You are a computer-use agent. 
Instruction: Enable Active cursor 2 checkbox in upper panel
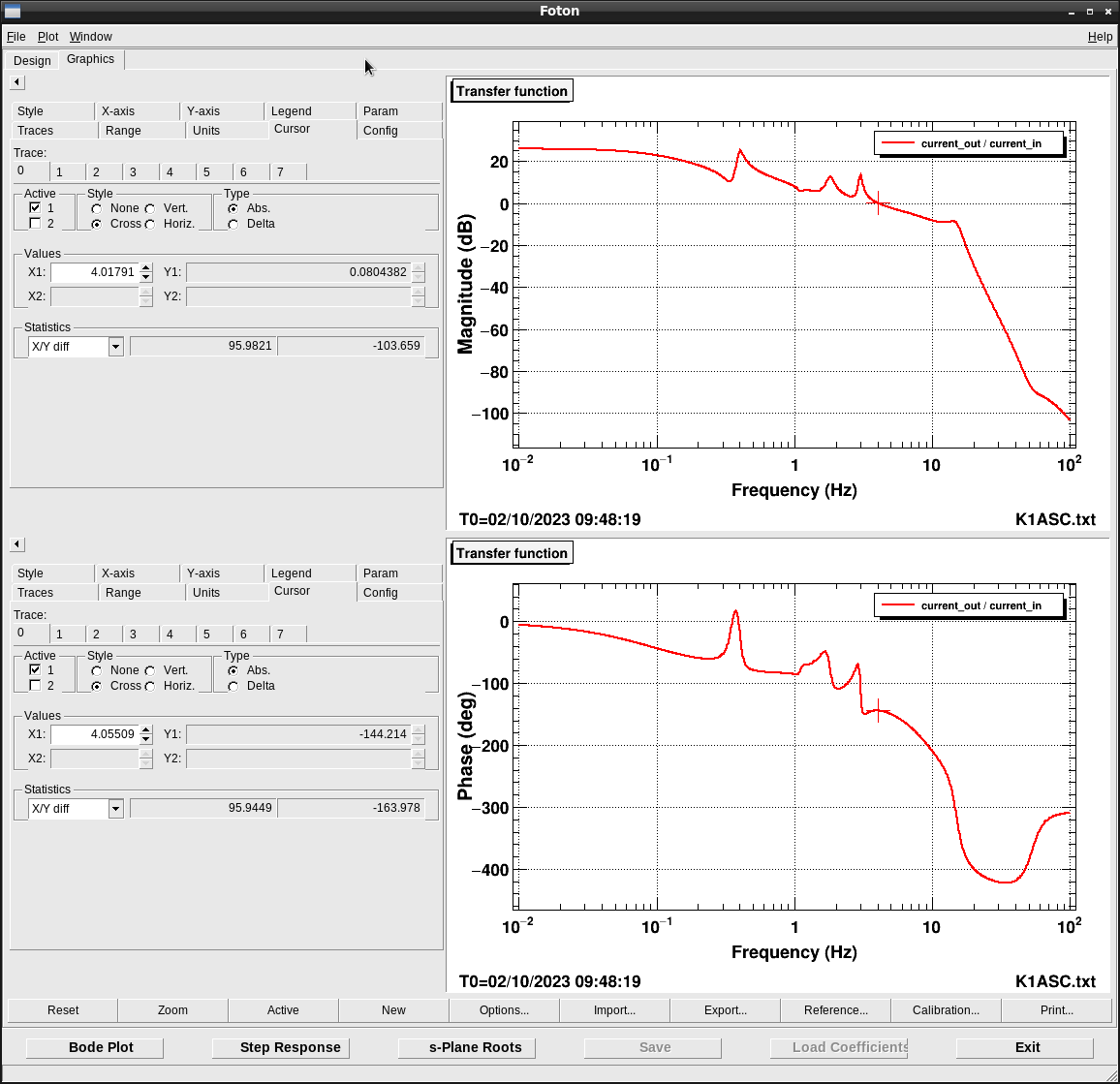(x=36, y=224)
